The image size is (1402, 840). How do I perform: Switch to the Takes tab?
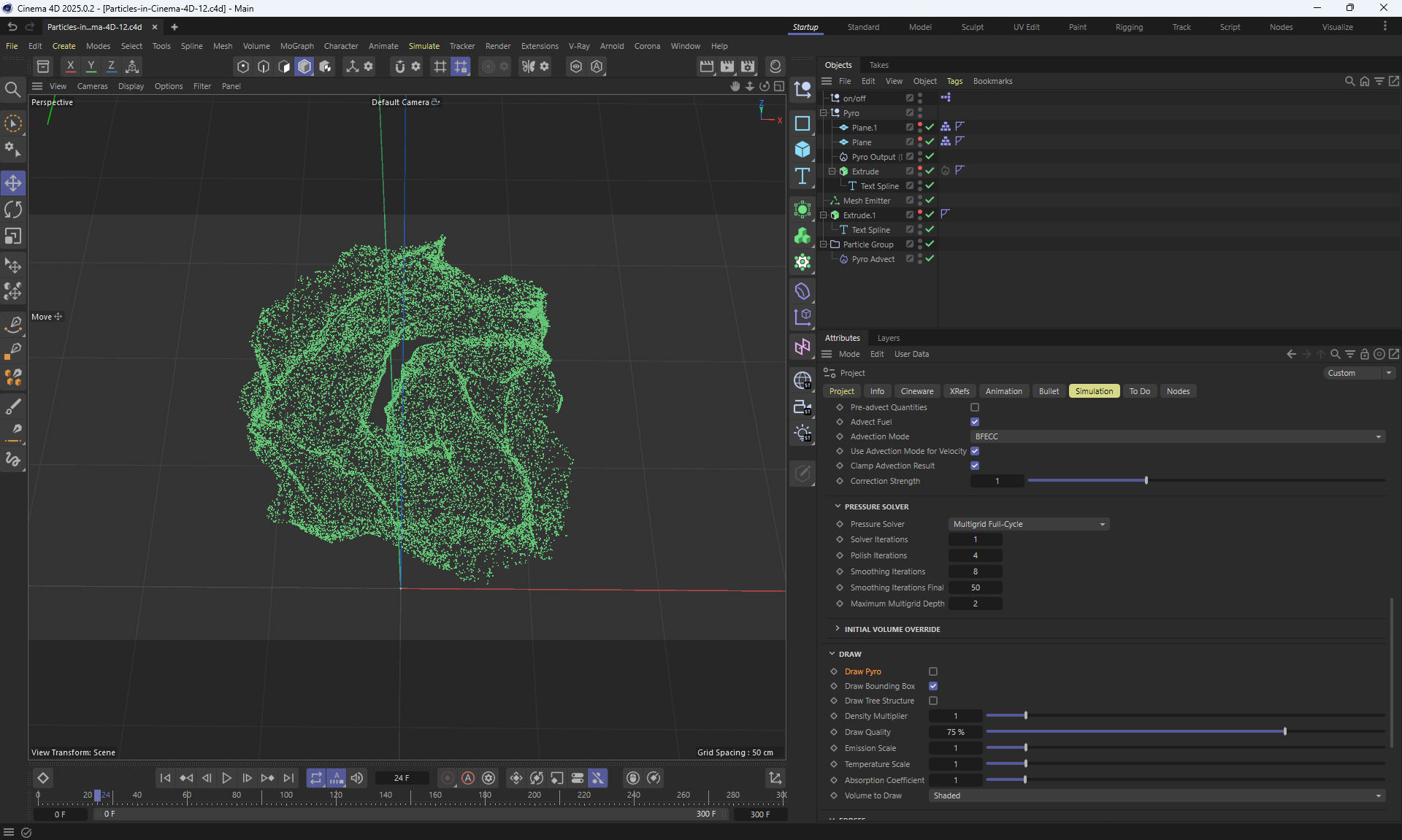click(x=878, y=65)
